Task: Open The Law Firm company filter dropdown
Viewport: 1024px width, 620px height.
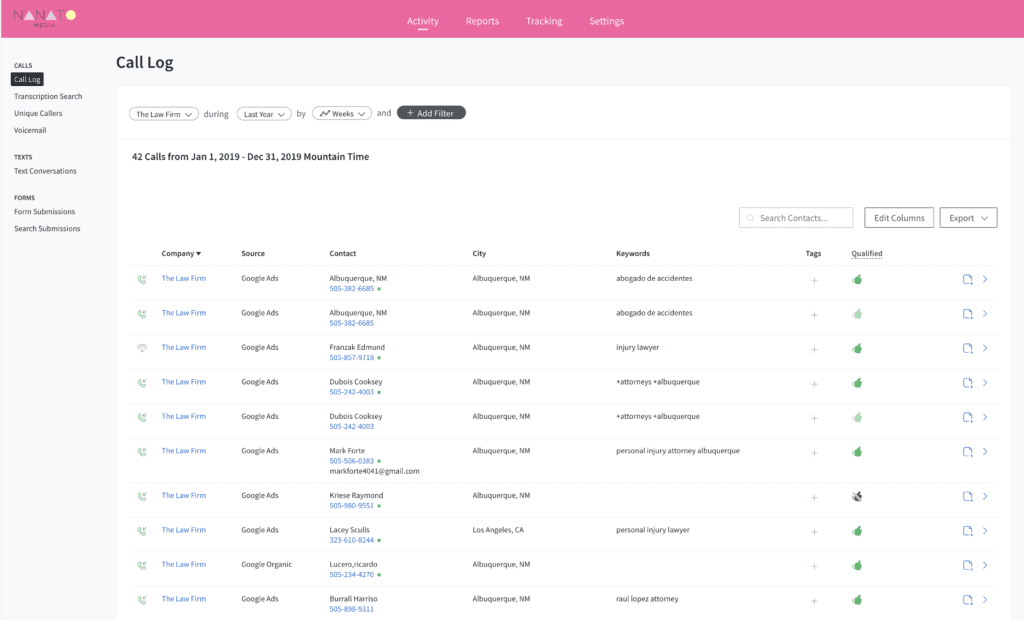Action: click(164, 114)
